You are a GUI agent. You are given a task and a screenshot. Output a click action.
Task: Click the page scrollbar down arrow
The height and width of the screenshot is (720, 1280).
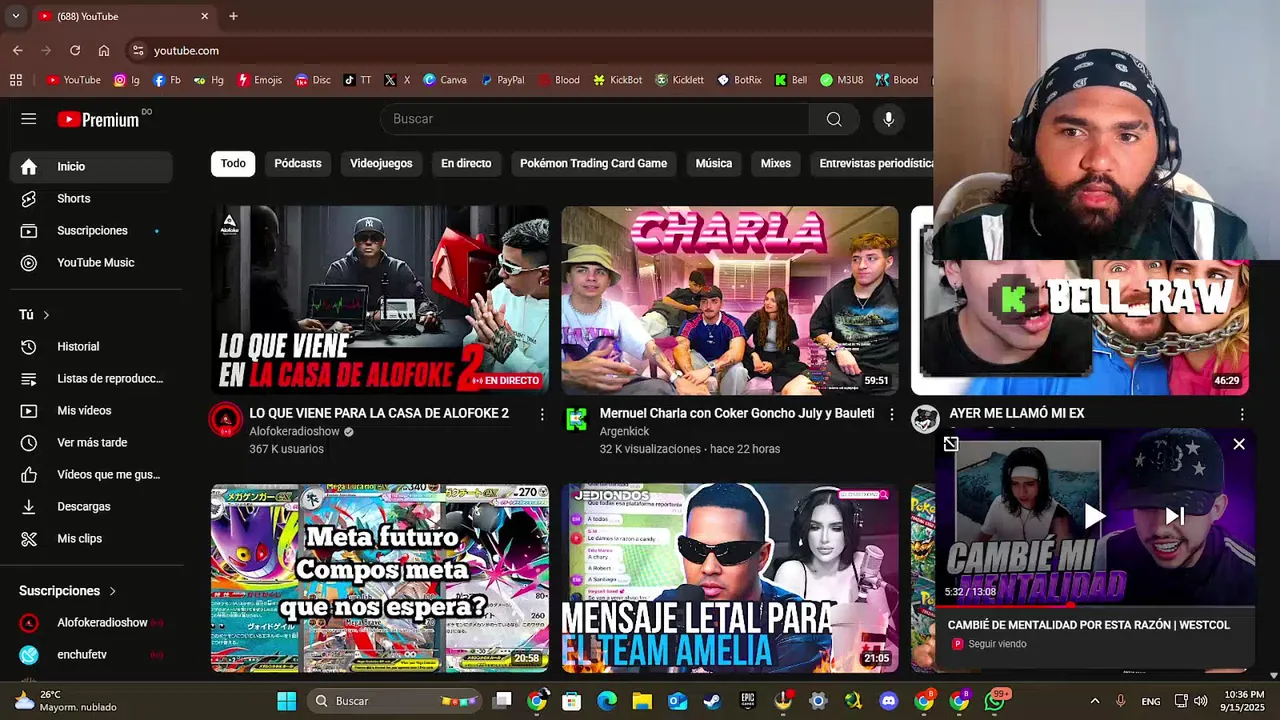[1273, 675]
